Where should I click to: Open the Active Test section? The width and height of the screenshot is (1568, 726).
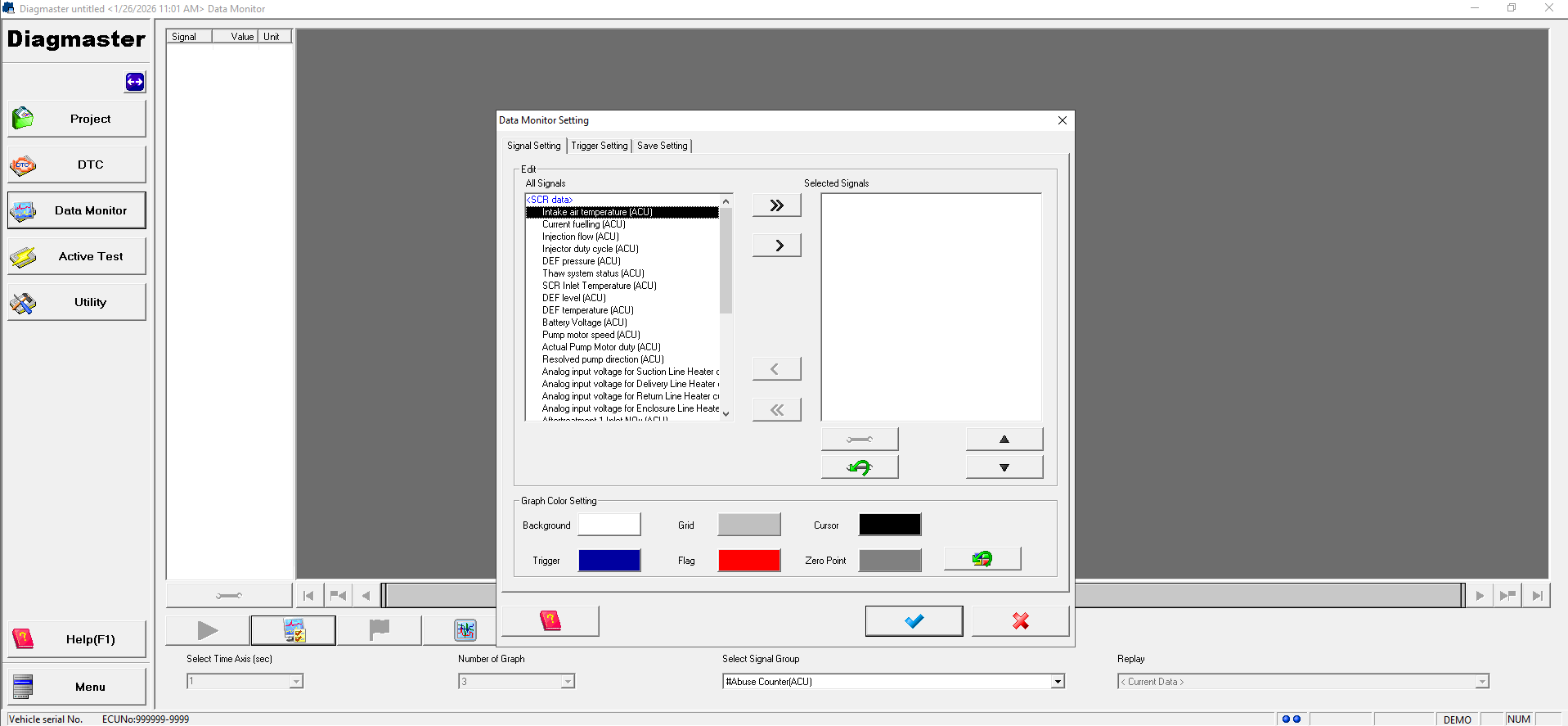[x=77, y=256]
